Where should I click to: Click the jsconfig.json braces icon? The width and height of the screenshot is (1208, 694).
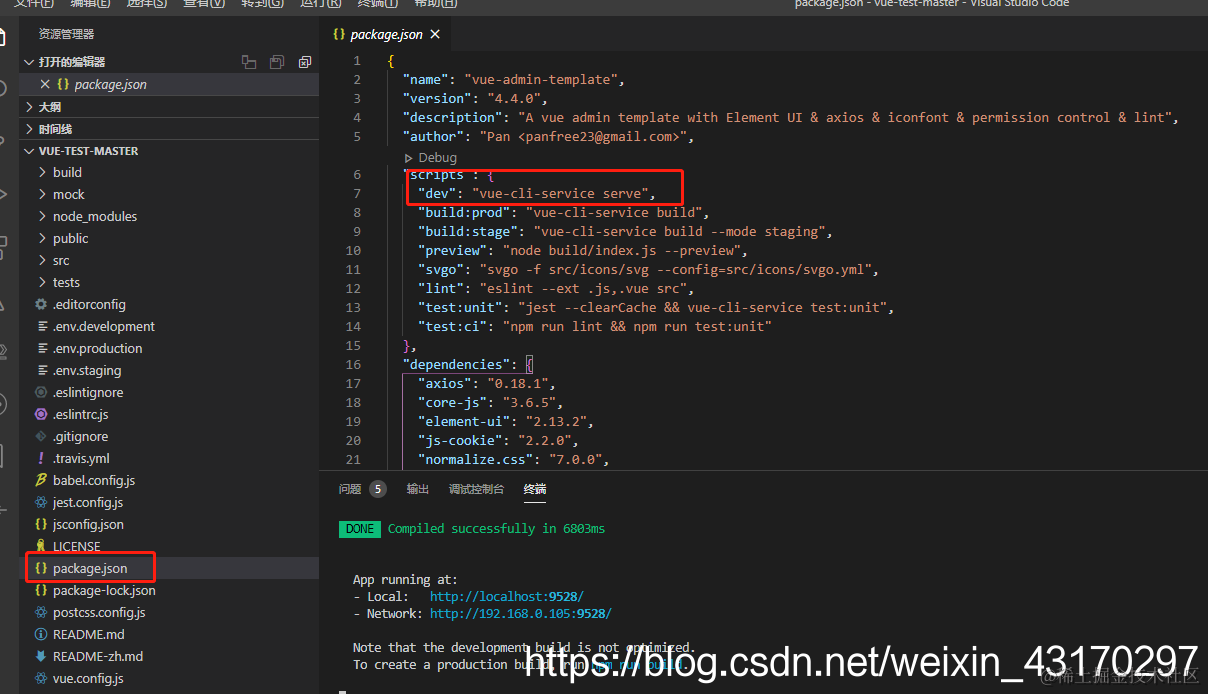coord(41,525)
